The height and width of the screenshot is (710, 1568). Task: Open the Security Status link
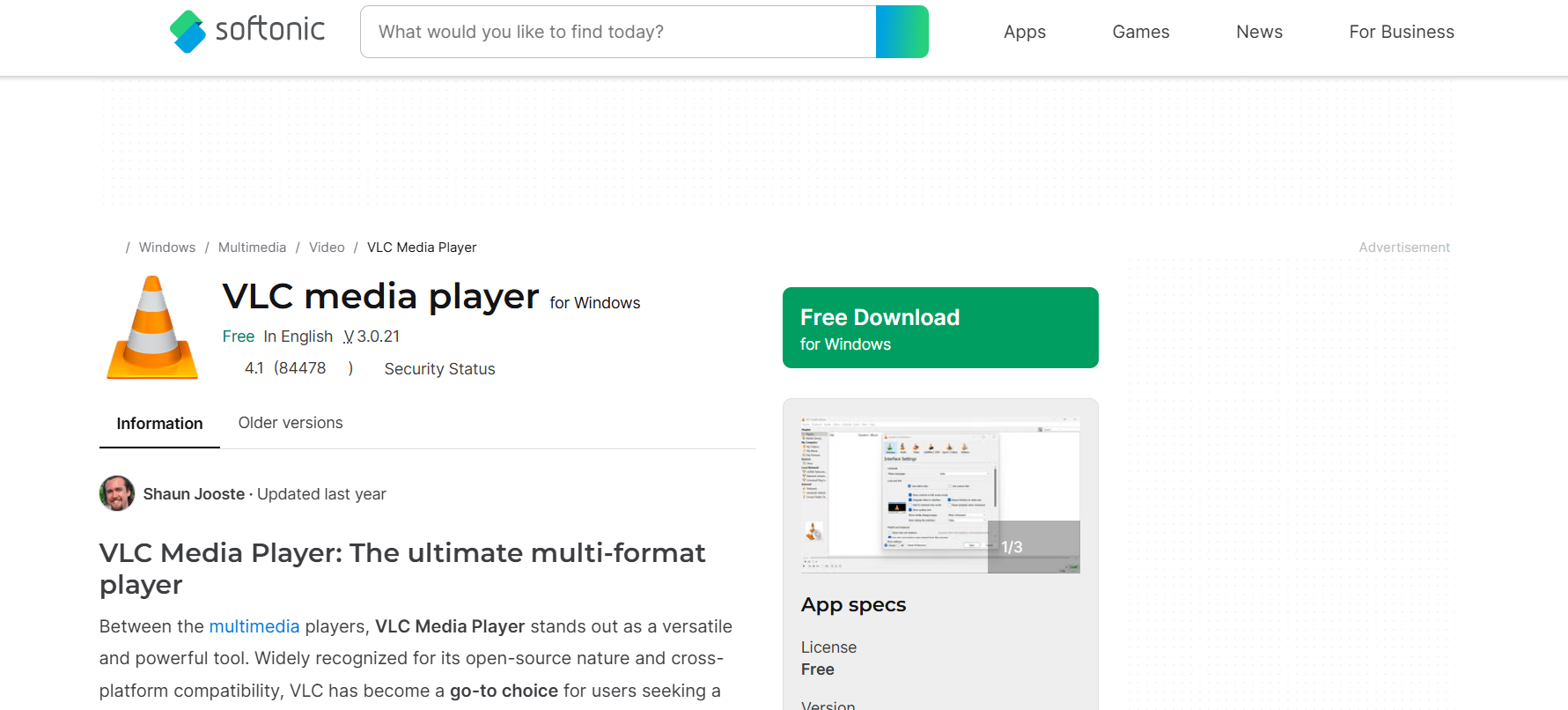click(439, 369)
